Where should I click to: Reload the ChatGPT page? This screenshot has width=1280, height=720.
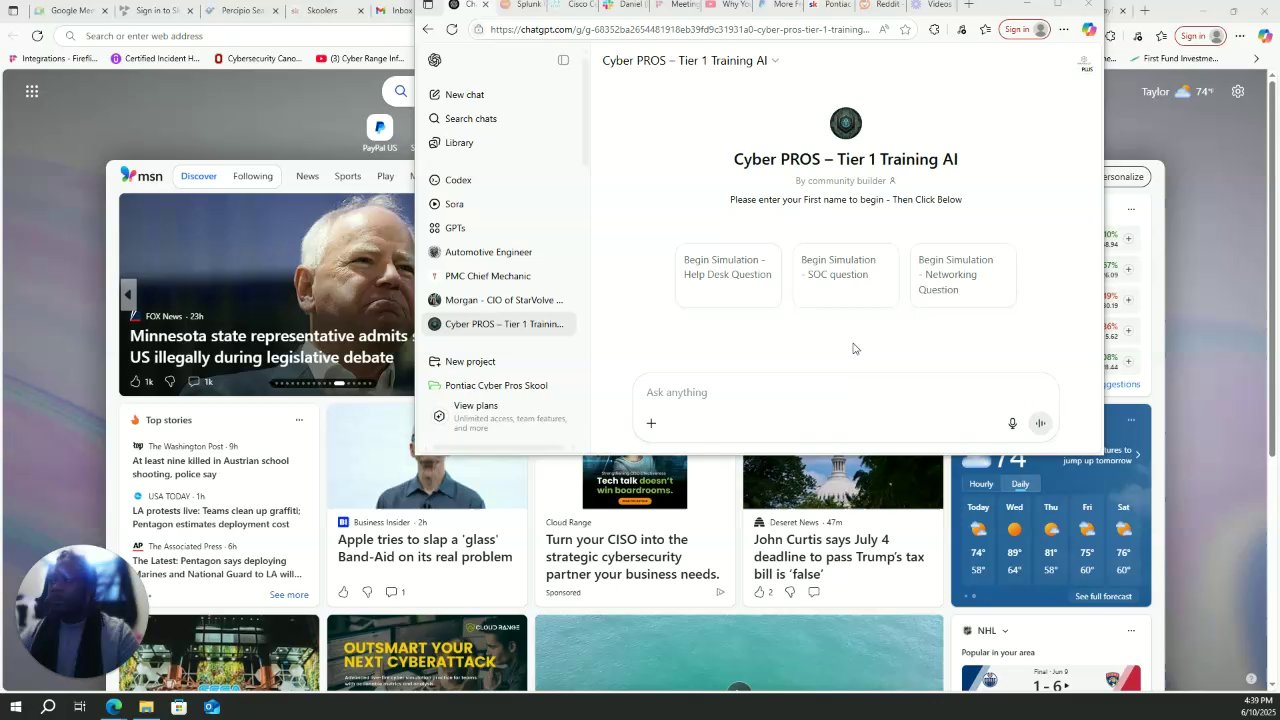[452, 30]
